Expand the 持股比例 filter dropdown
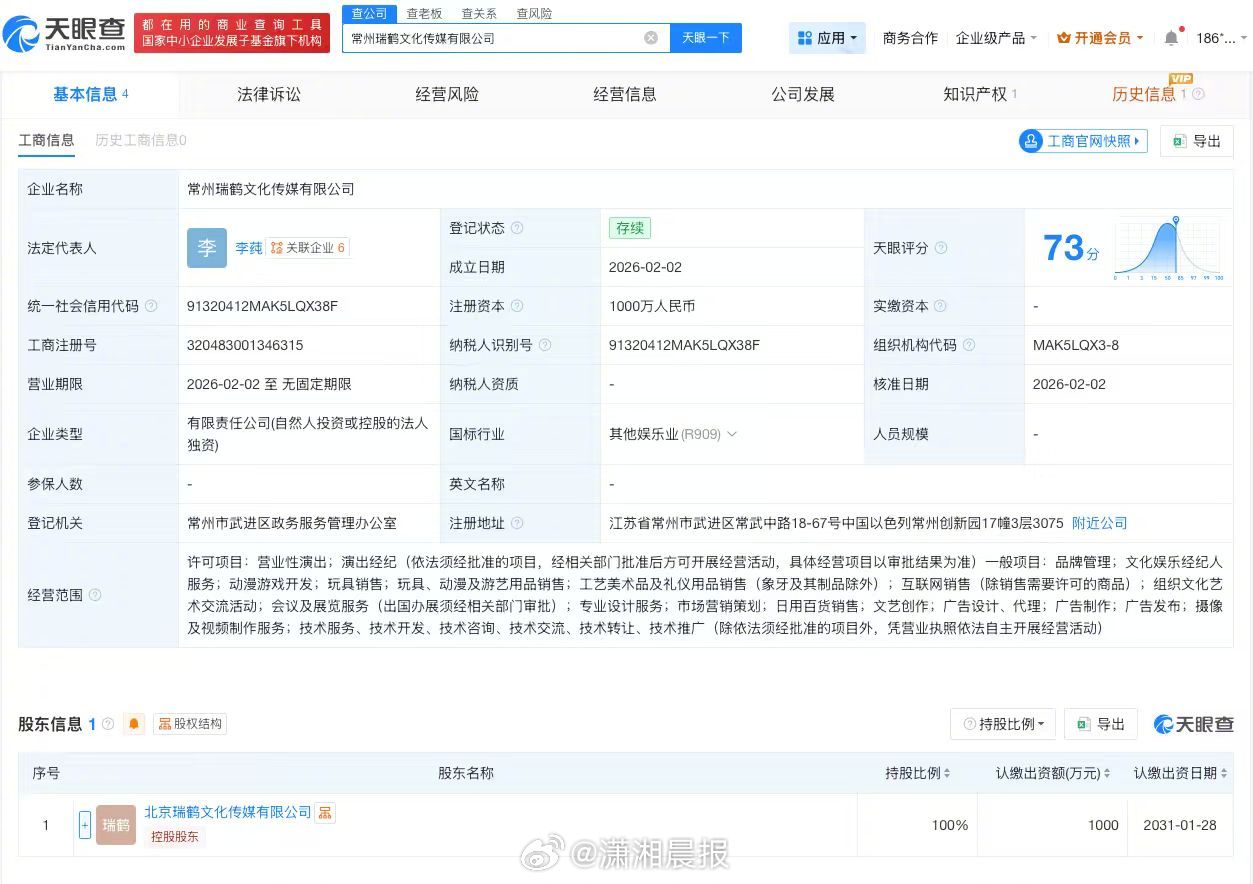 point(1003,724)
